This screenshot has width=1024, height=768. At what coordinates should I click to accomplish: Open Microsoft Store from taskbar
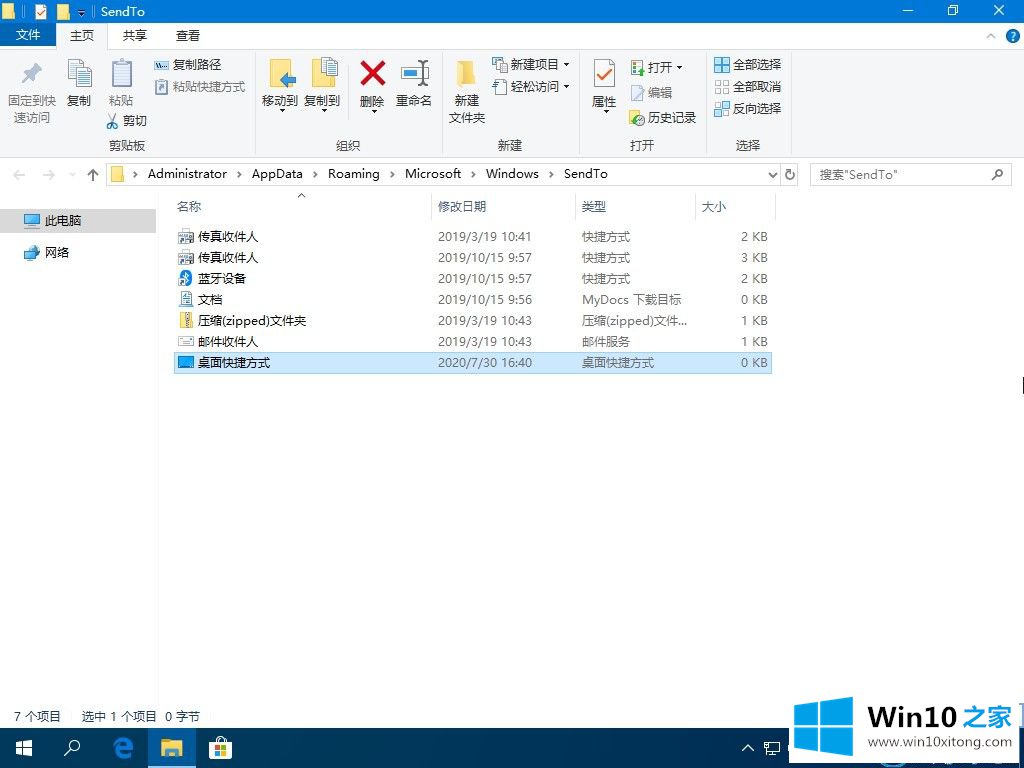220,748
